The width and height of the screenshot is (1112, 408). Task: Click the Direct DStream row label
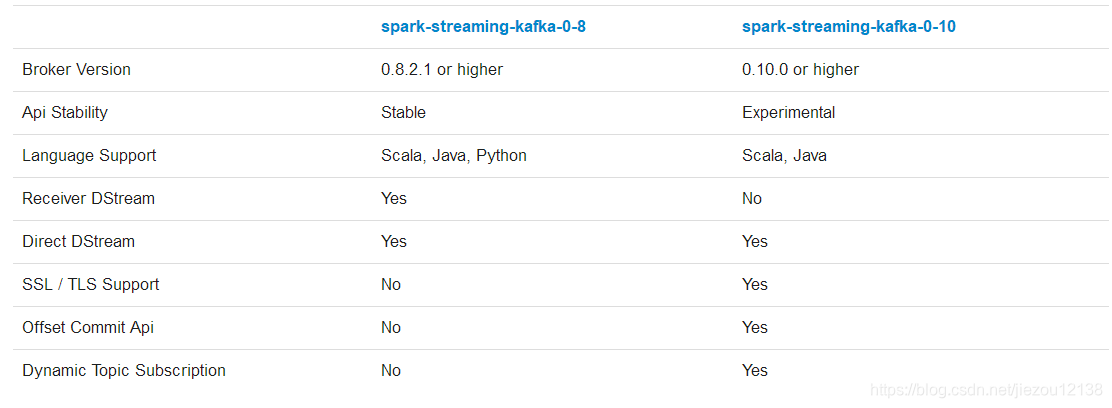pyautogui.click(x=79, y=241)
